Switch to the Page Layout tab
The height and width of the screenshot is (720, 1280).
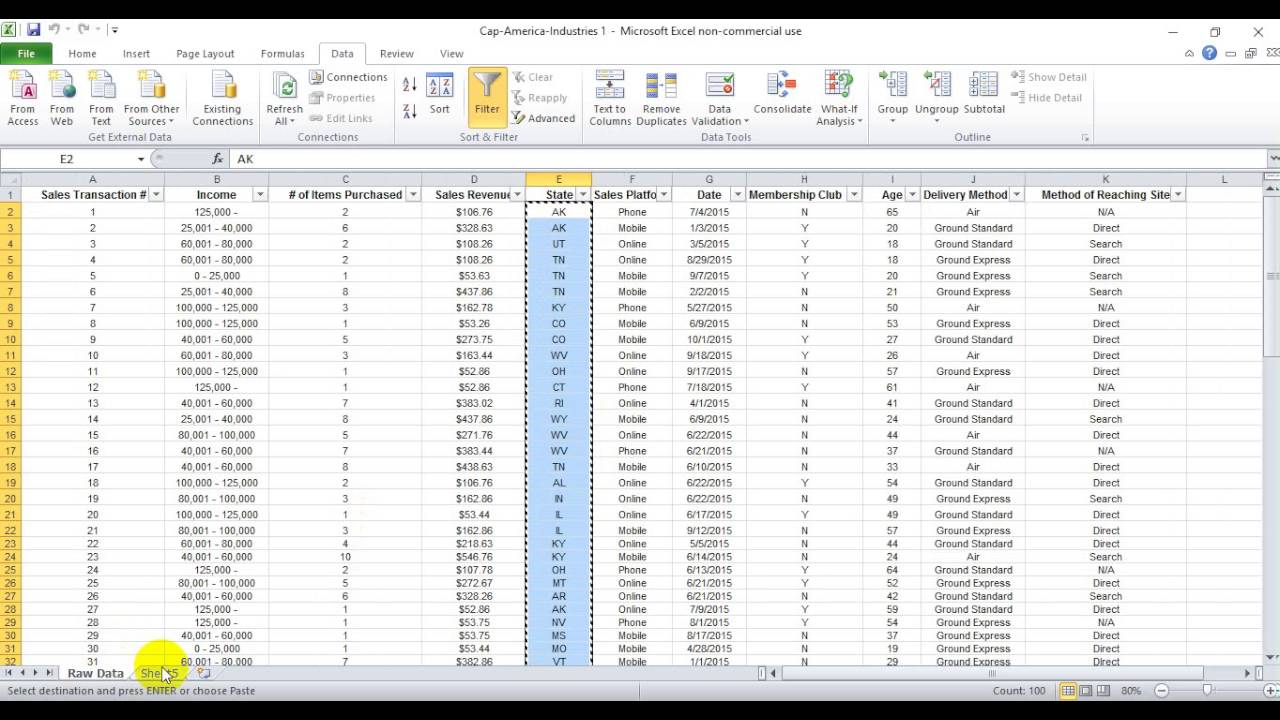click(205, 54)
